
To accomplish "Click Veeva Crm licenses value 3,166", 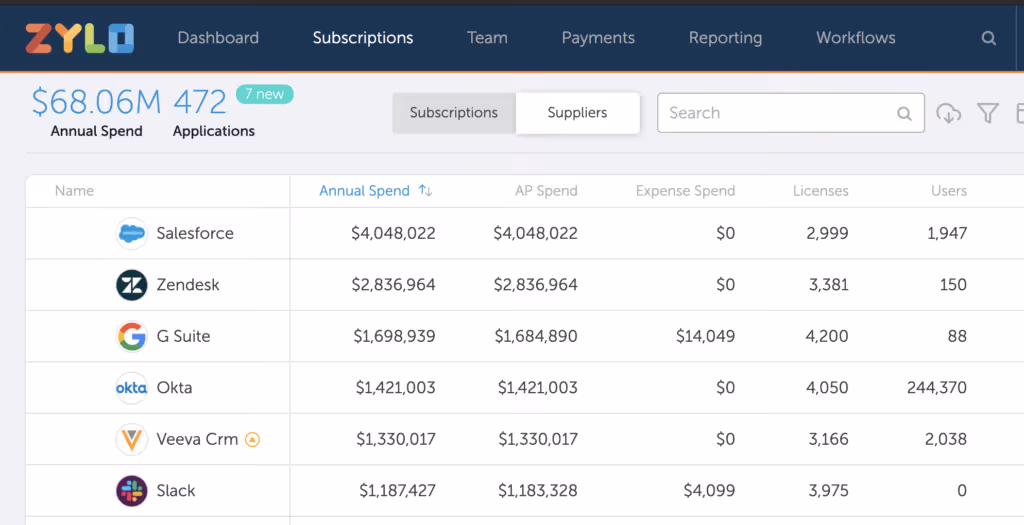I will [x=828, y=439].
